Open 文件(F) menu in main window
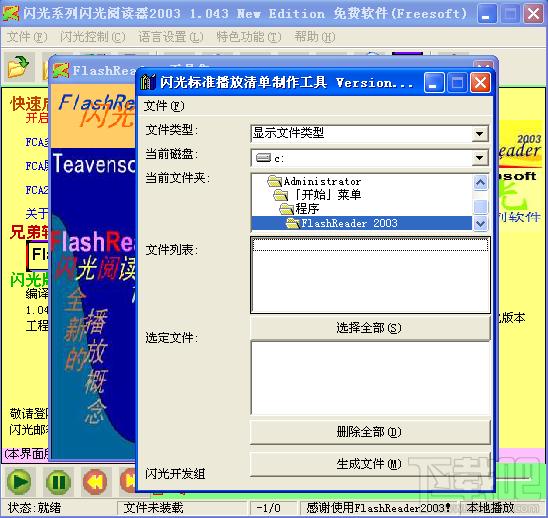548x518 pixels. pos(27,37)
